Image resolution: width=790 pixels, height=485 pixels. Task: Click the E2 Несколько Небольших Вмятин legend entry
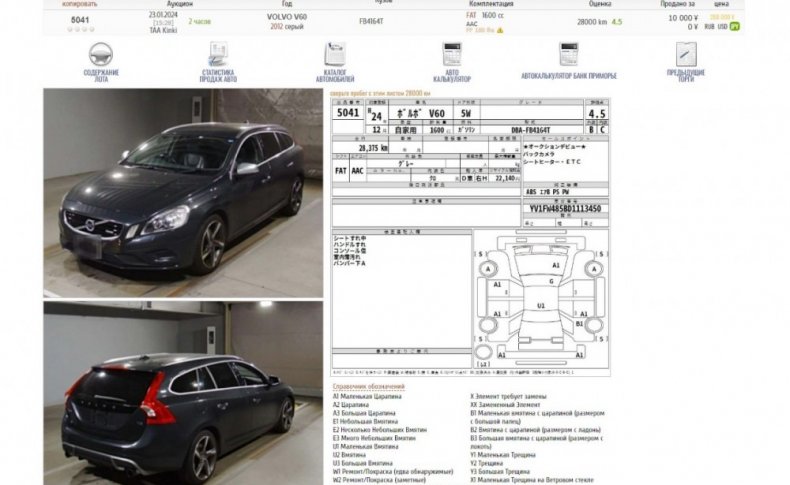click(379, 430)
